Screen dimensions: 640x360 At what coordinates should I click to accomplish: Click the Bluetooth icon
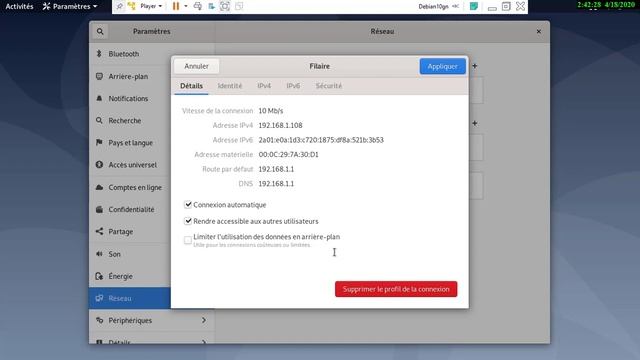click(x=99, y=53)
